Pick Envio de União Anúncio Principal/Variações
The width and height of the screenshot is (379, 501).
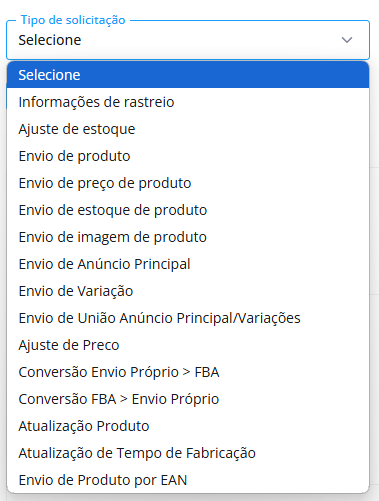coord(188,318)
